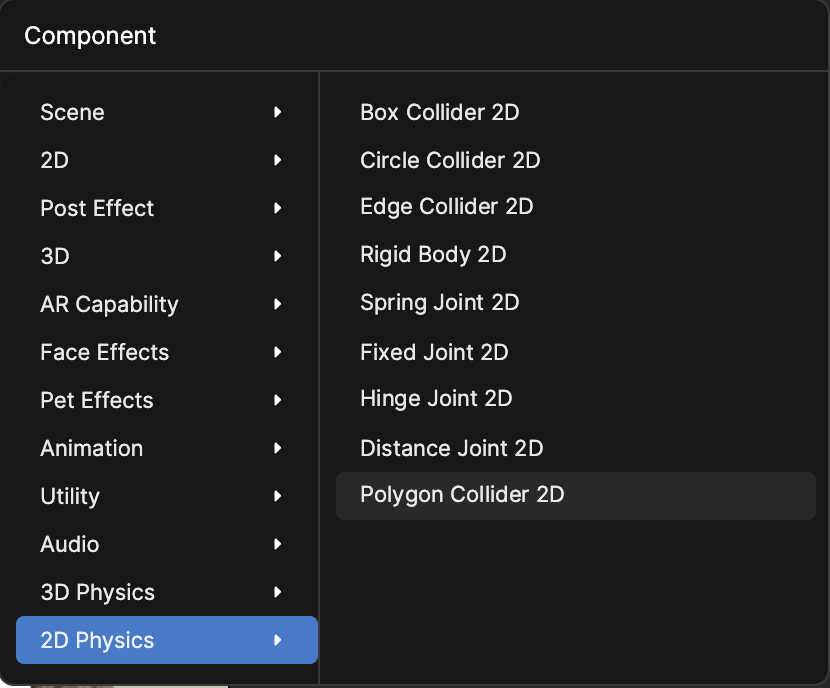Open the Pet Effects category
This screenshot has width=830, height=688.
pos(167,400)
